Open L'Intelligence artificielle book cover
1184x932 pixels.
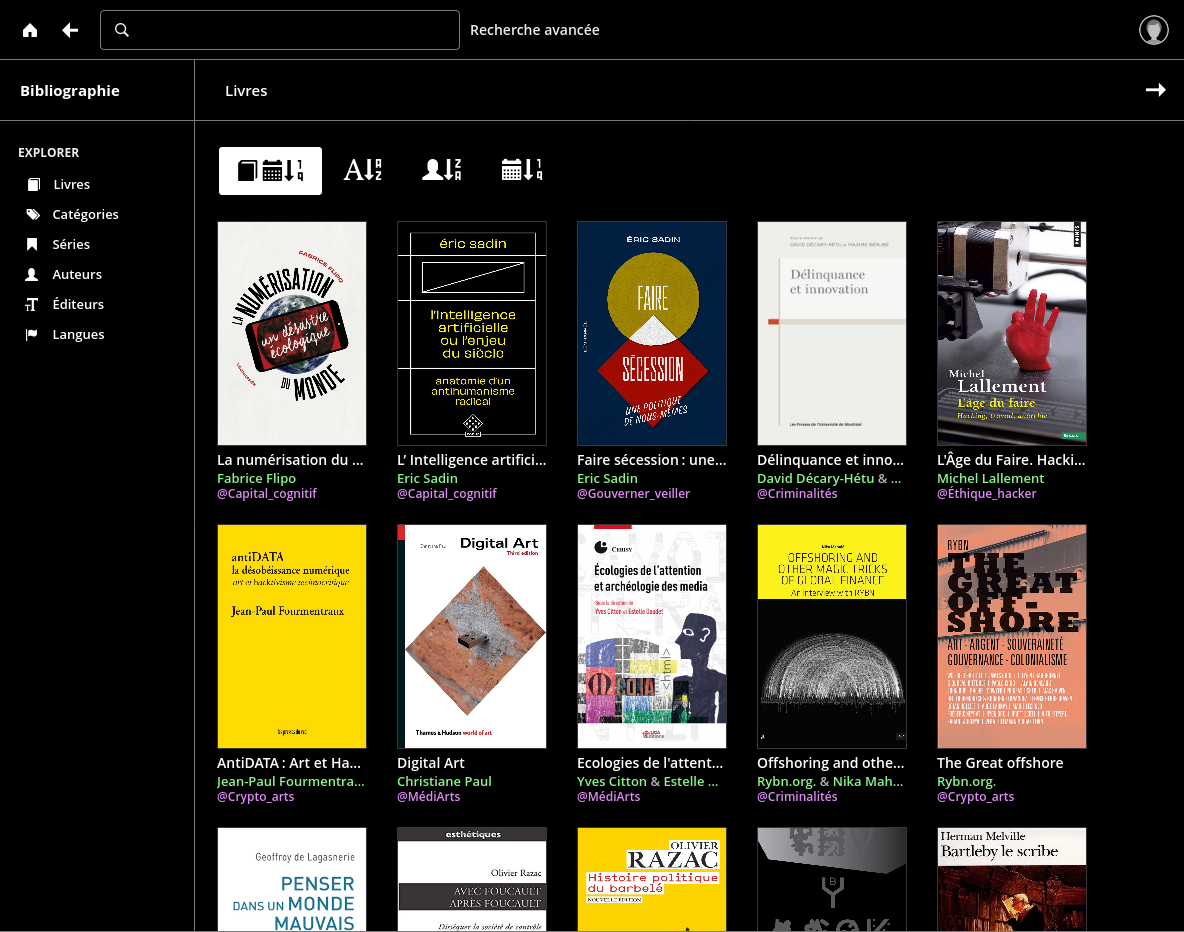point(472,333)
